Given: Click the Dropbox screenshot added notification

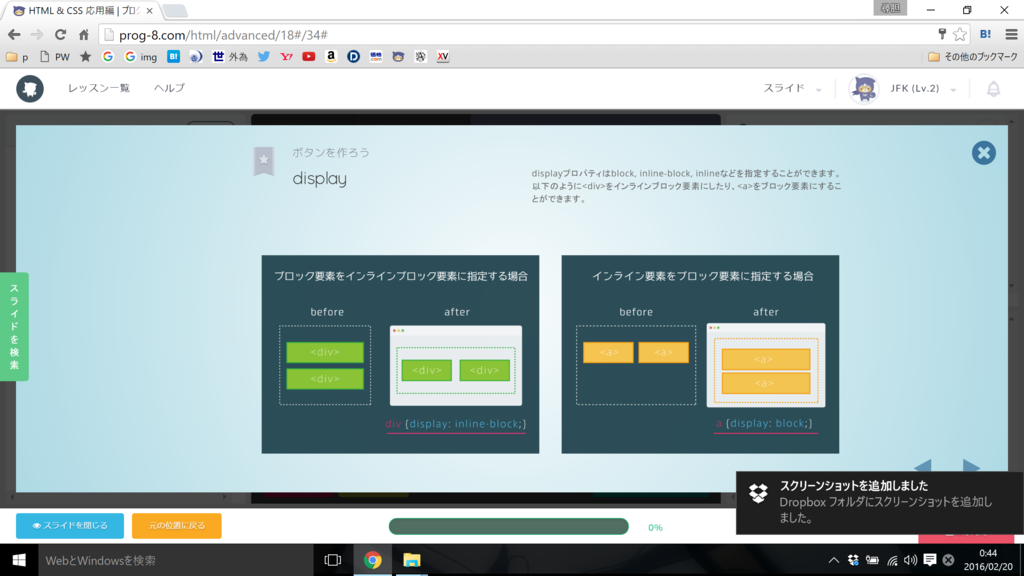Looking at the screenshot, I should coord(879,502).
